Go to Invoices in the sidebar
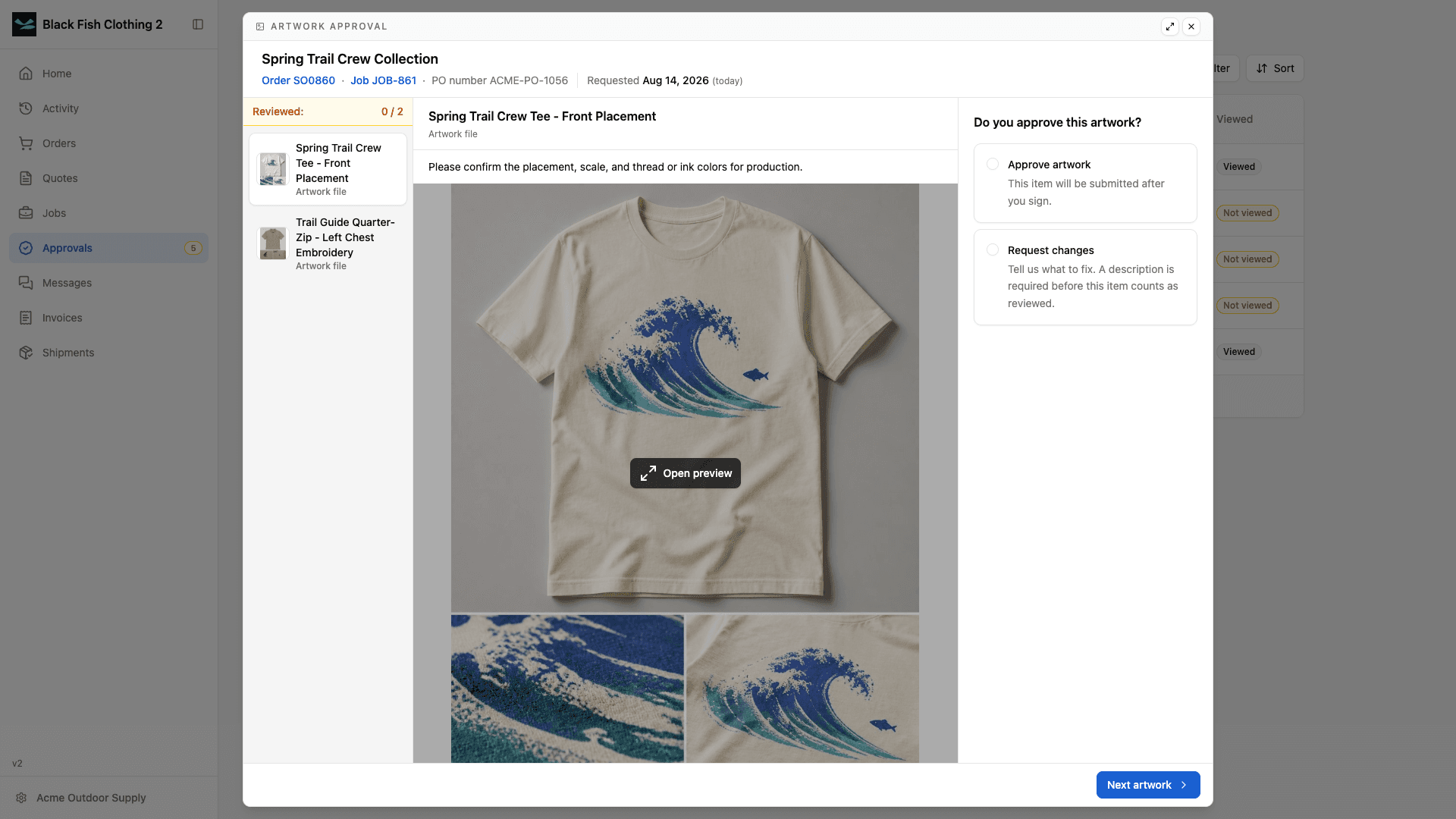This screenshot has width=1456, height=819. point(108,318)
